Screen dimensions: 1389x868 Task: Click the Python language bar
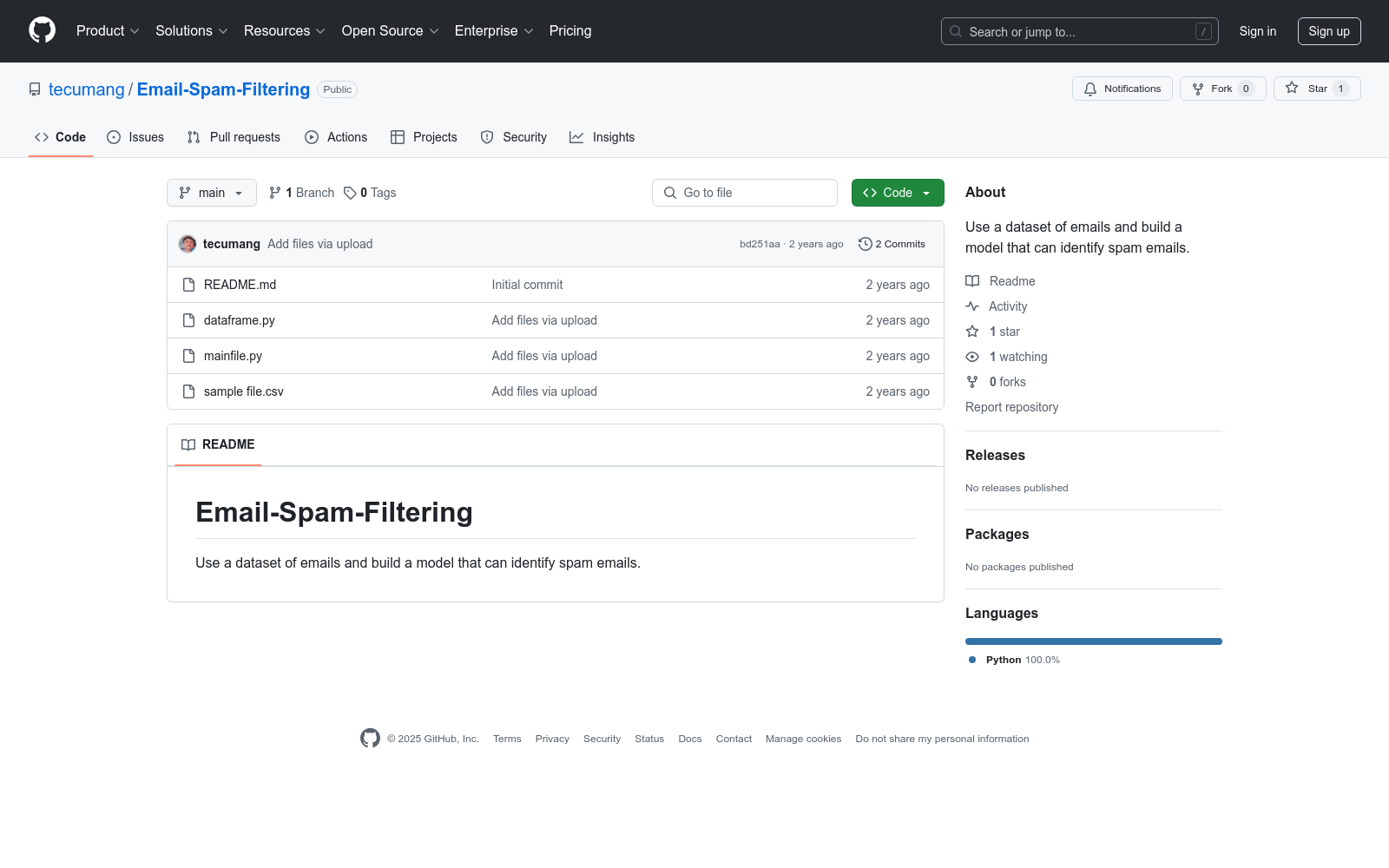click(x=1093, y=641)
